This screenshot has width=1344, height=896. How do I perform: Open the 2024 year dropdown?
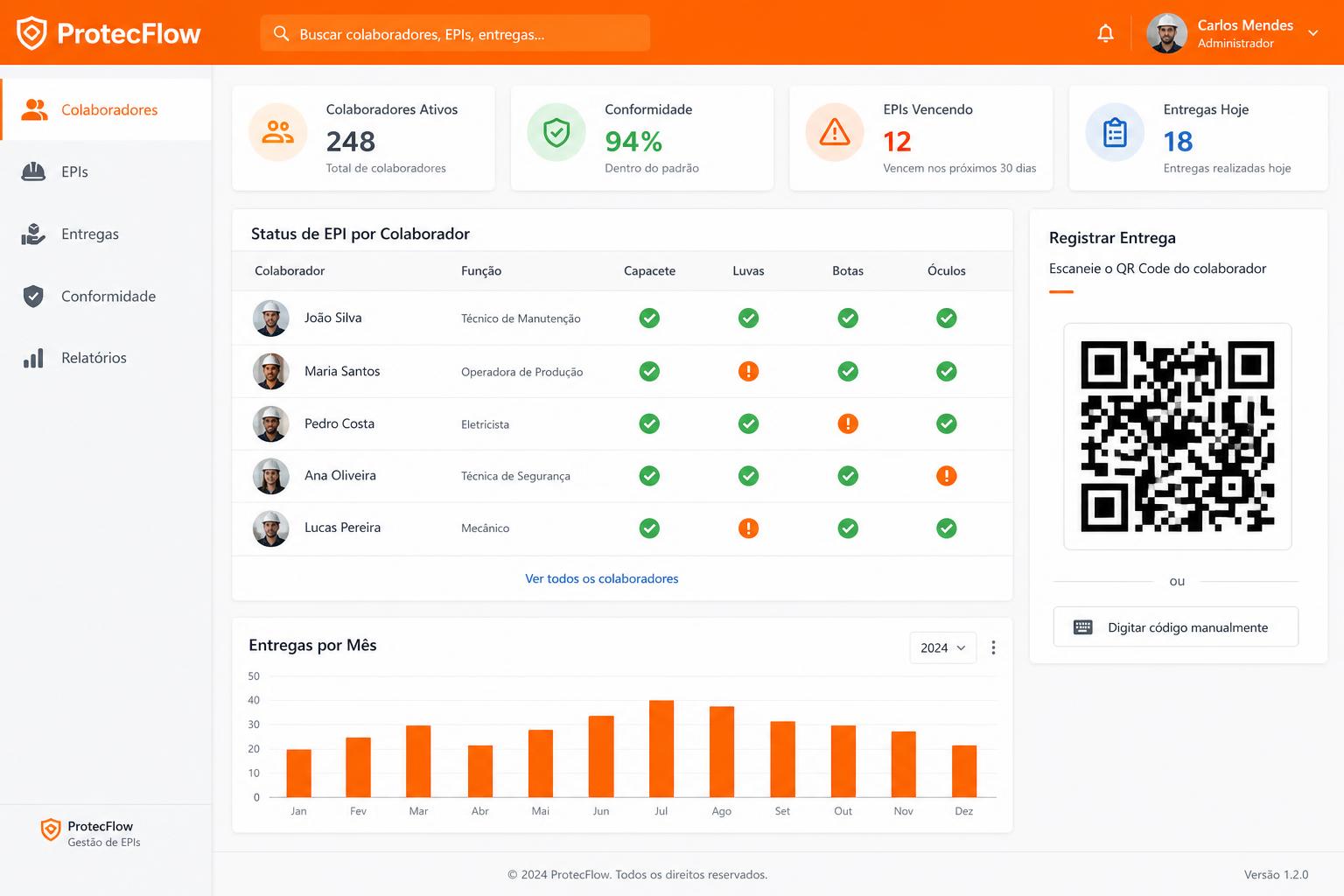(x=943, y=647)
